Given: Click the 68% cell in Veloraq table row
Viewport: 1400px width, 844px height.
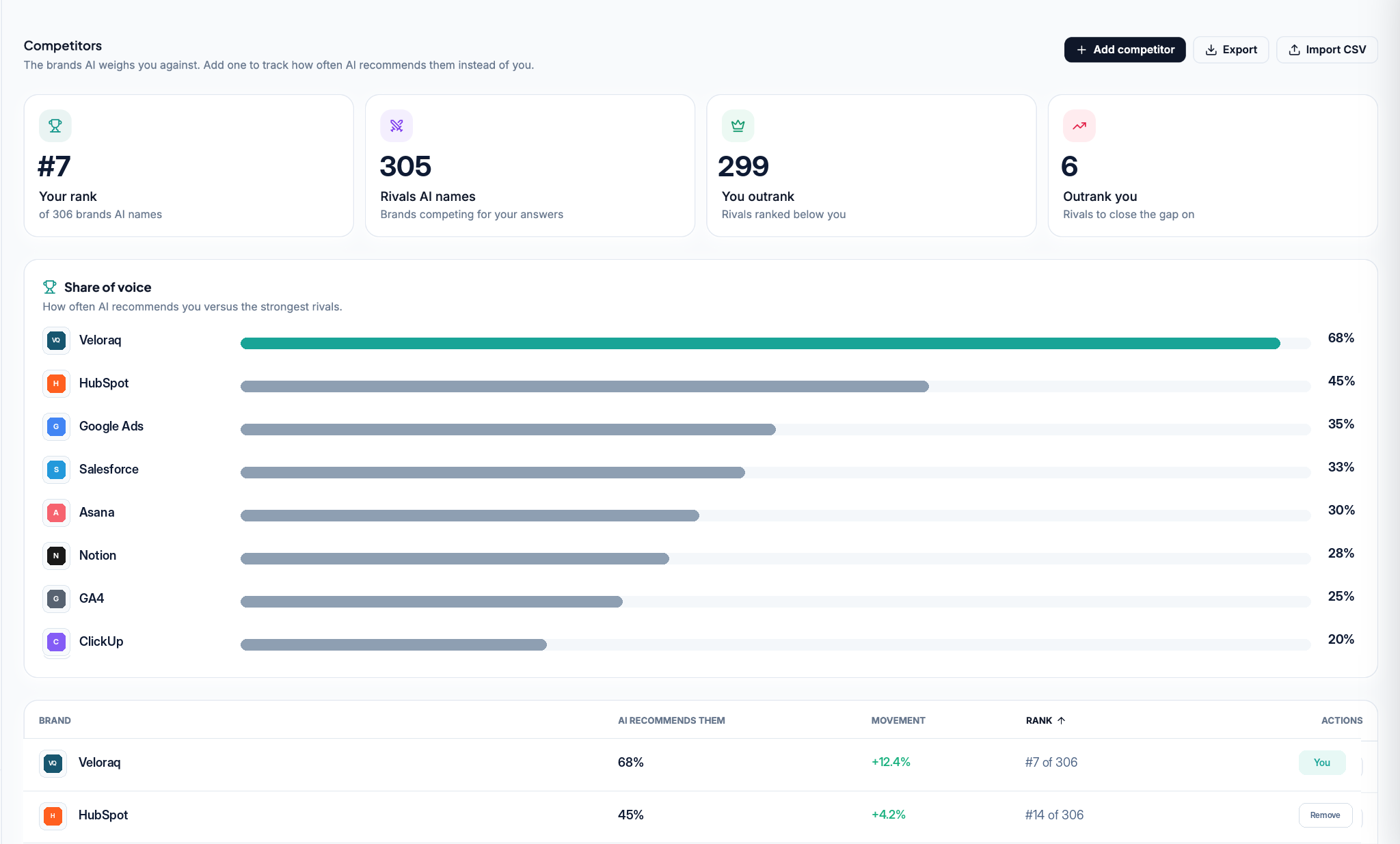Looking at the screenshot, I should (631, 762).
